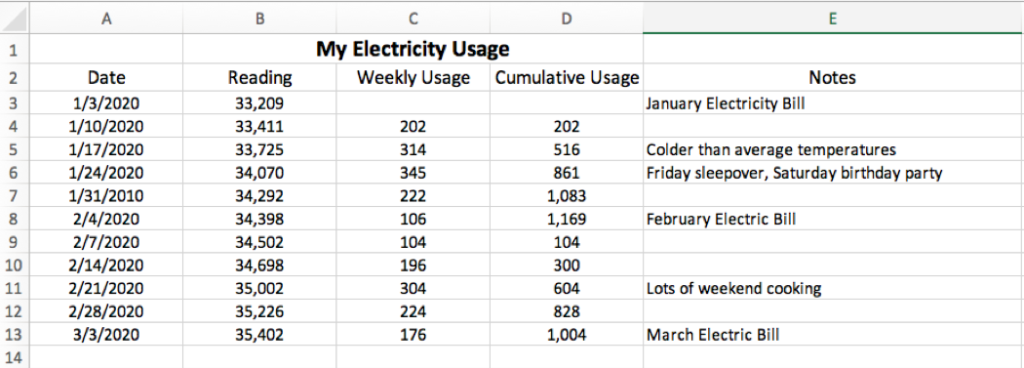Select the date cell 1/3/2020
This screenshot has width=1024, height=368.
tap(106, 103)
